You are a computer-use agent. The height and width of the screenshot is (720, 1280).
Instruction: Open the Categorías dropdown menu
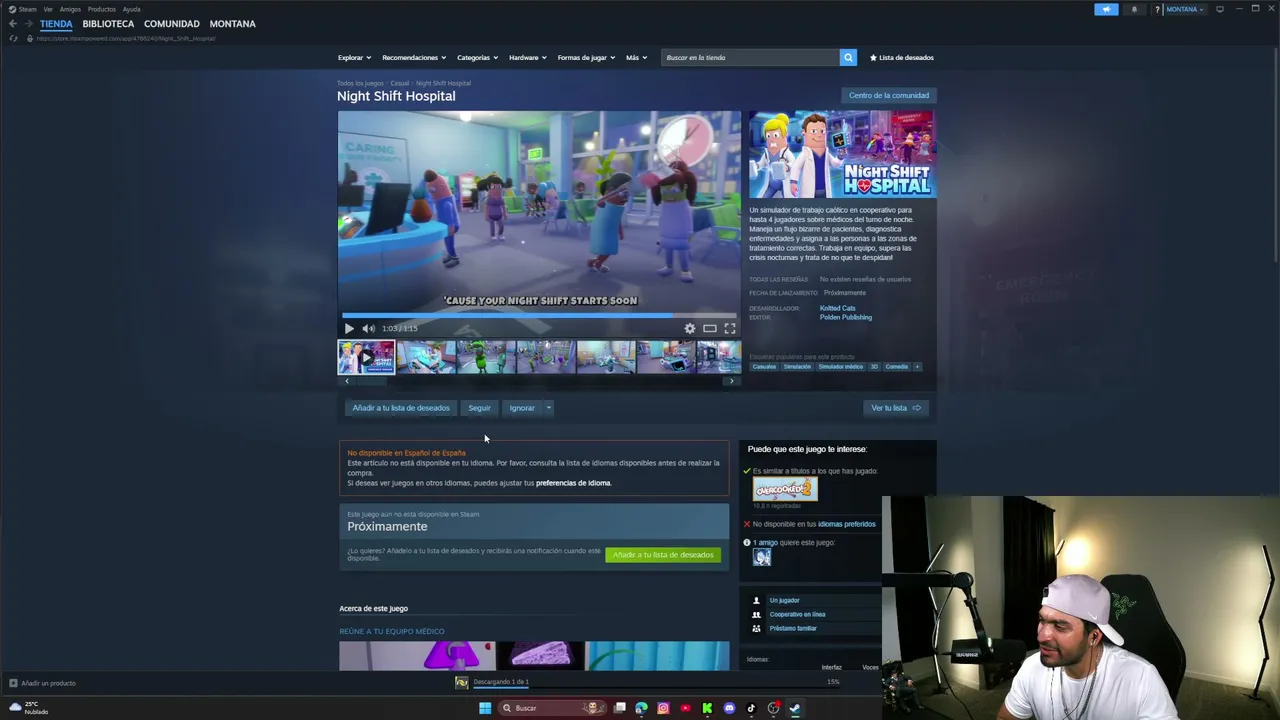click(x=478, y=57)
